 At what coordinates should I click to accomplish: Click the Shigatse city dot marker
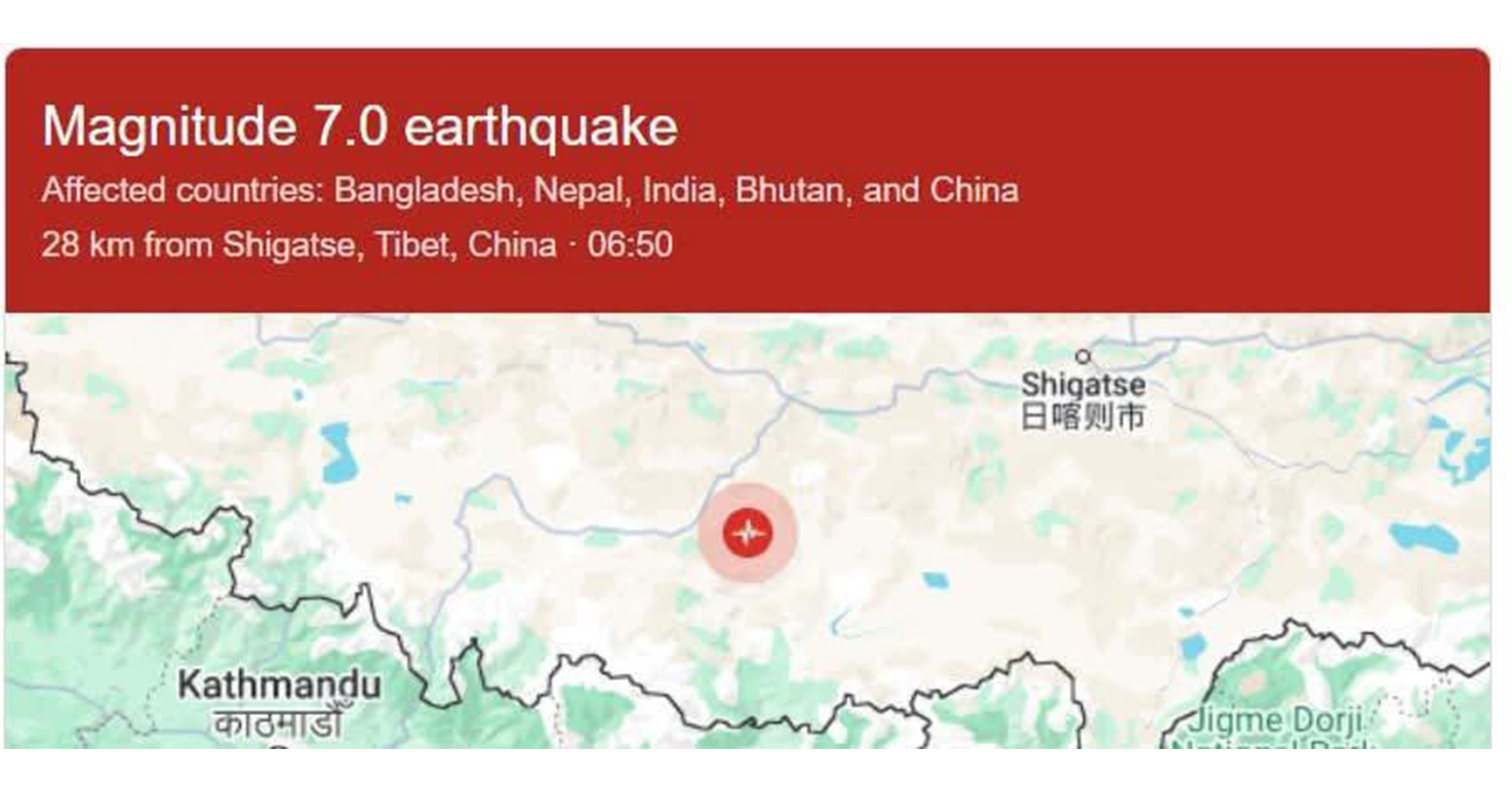coord(1082,357)
